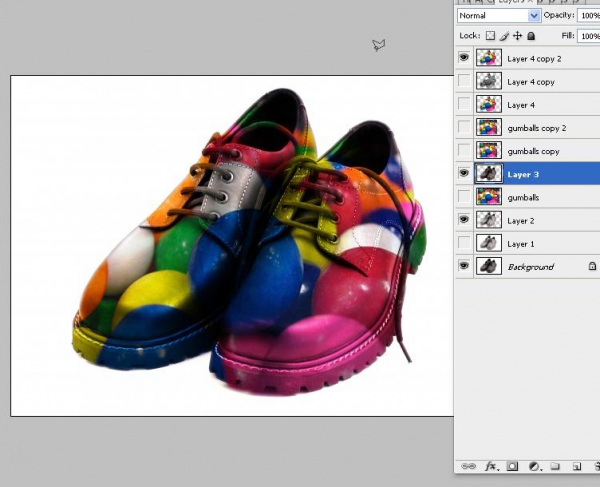Screen dimensions: 600x487
Task: Select 'gumballs' layer name
Action: (523, 198)
